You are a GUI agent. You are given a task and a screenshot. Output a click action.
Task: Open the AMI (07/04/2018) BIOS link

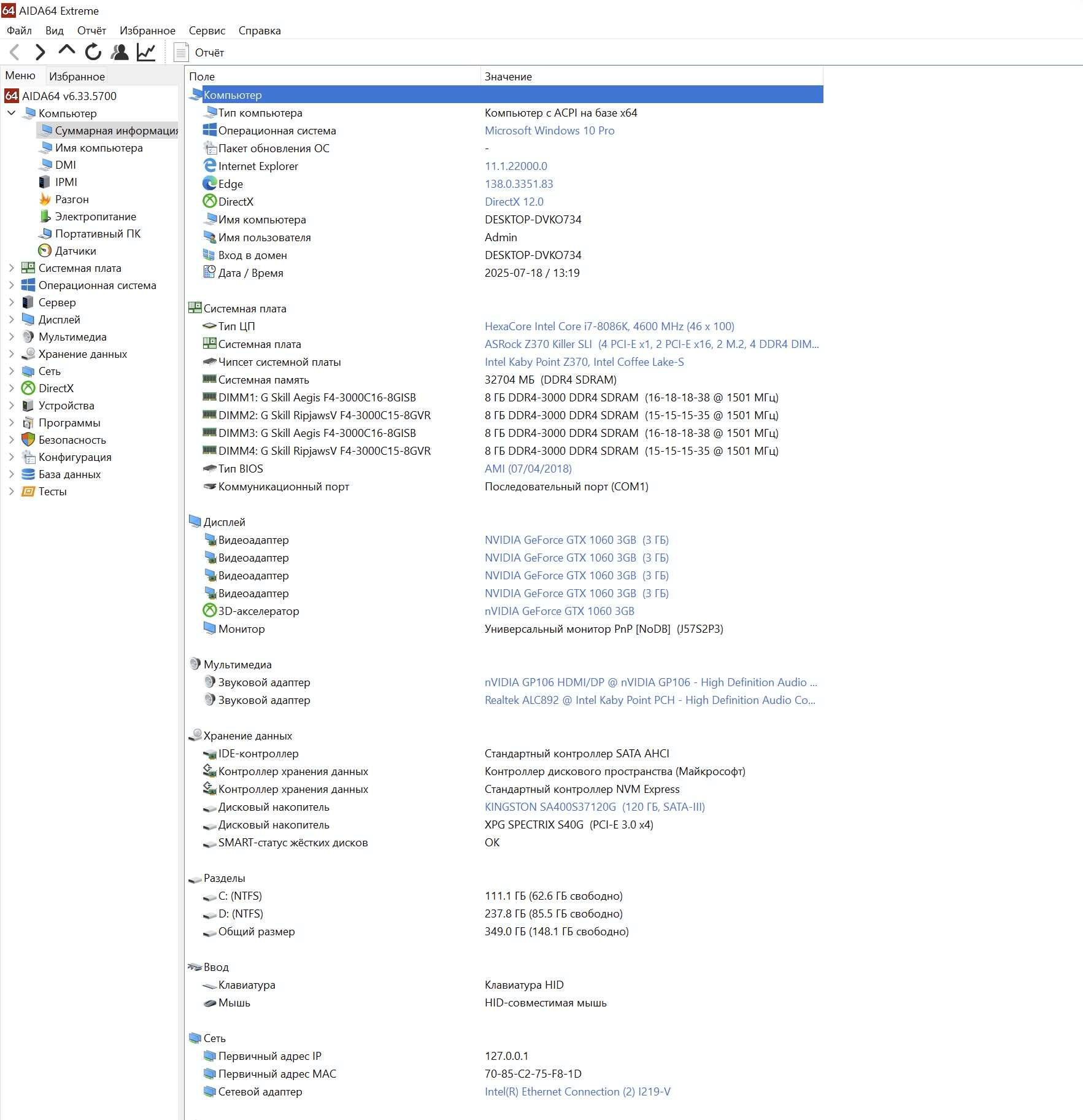point(528,468)
